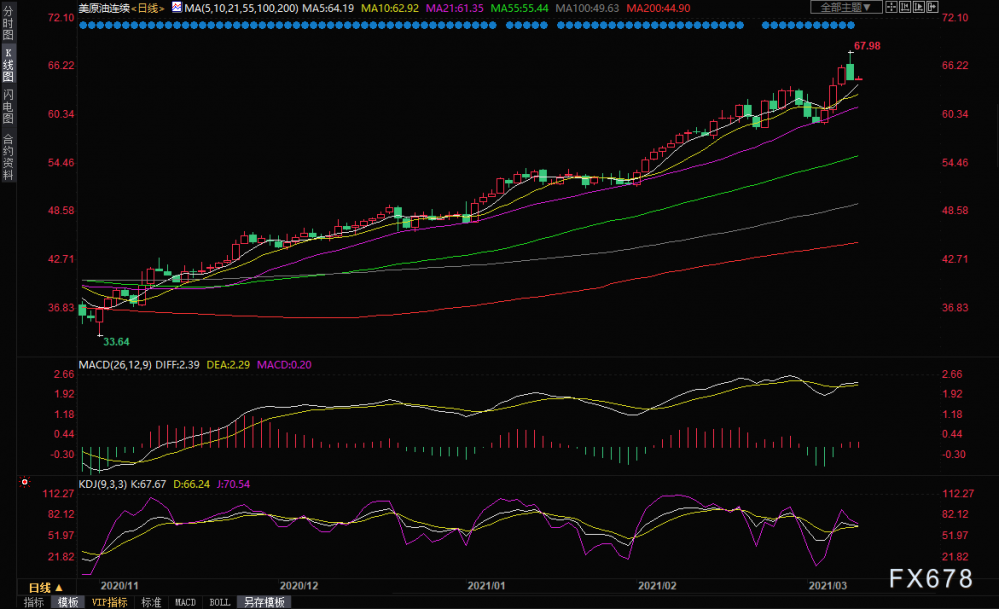999x609 pixels.
Task: Click the 2021/01 date label on time axis
Action: (487, 585)
